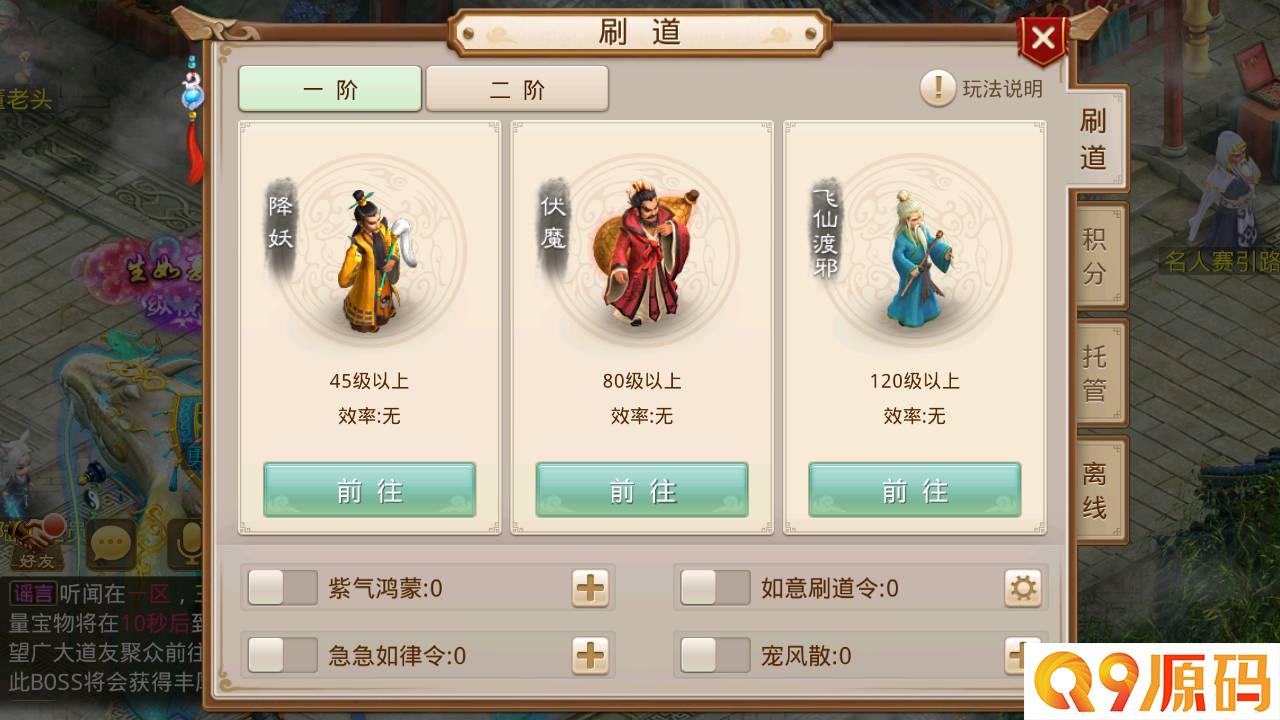Tap the plus icon beside 急急如律令

click(x=590, y=656)
